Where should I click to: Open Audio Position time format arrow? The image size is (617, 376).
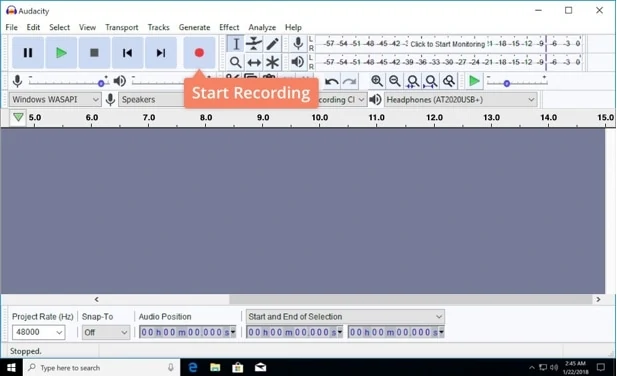coord(233,332)
